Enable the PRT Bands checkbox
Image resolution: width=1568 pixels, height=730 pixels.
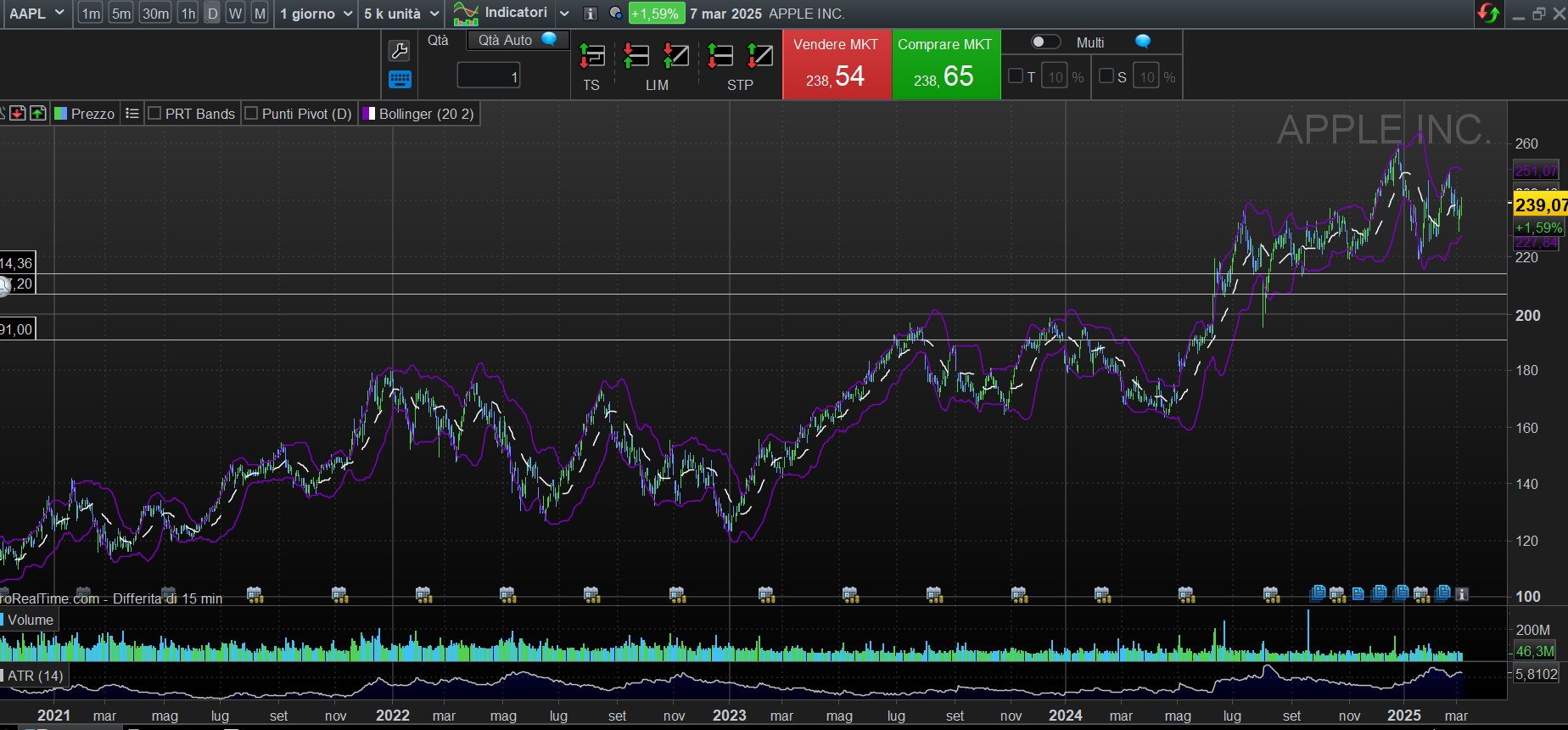154,114
